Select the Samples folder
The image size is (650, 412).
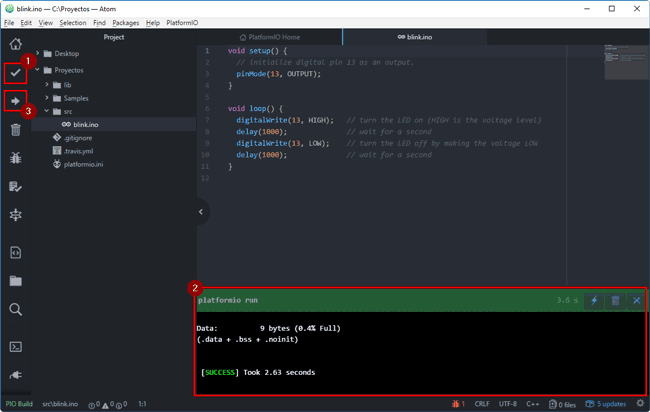coord(76,98)
